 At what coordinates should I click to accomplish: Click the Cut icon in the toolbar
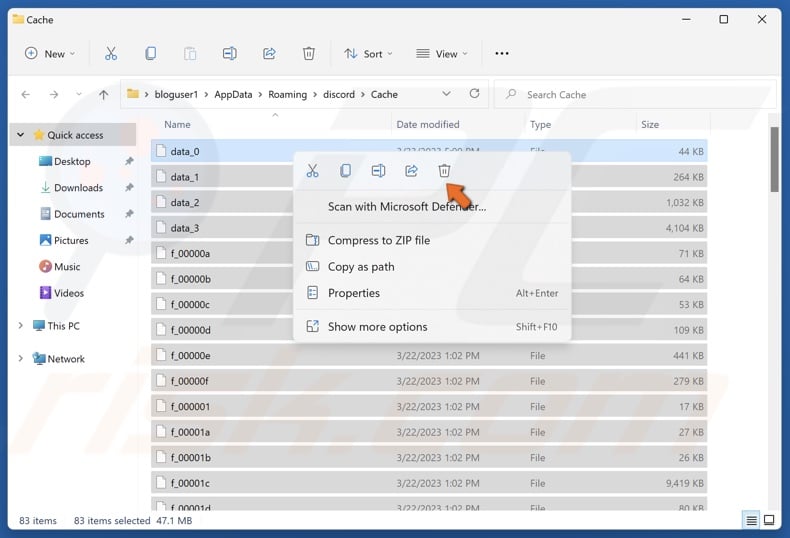coord(111,53)
